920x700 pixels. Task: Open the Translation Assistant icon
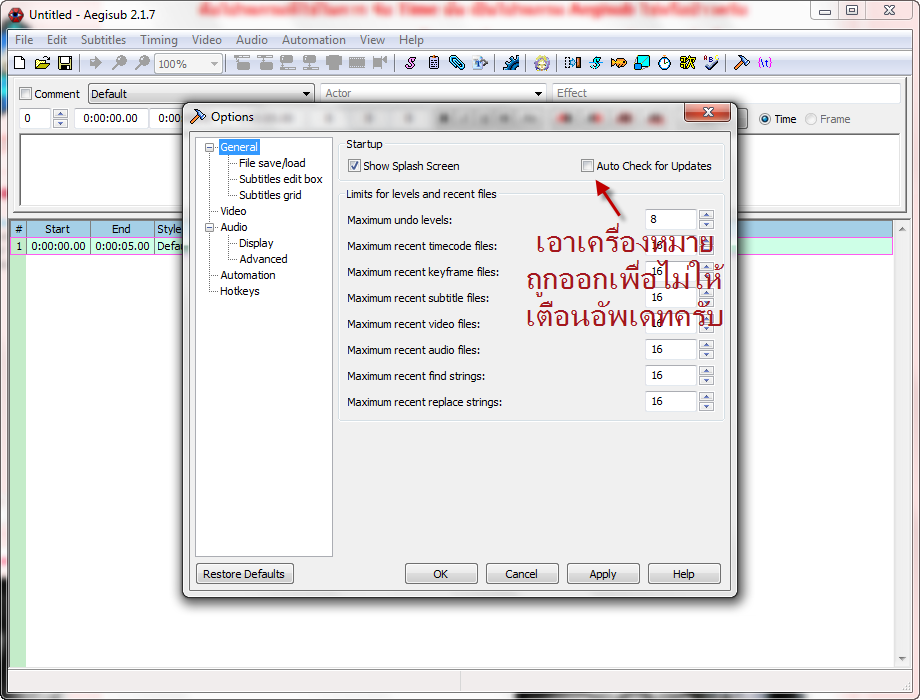pyautogui.click(x=618, y=63)
